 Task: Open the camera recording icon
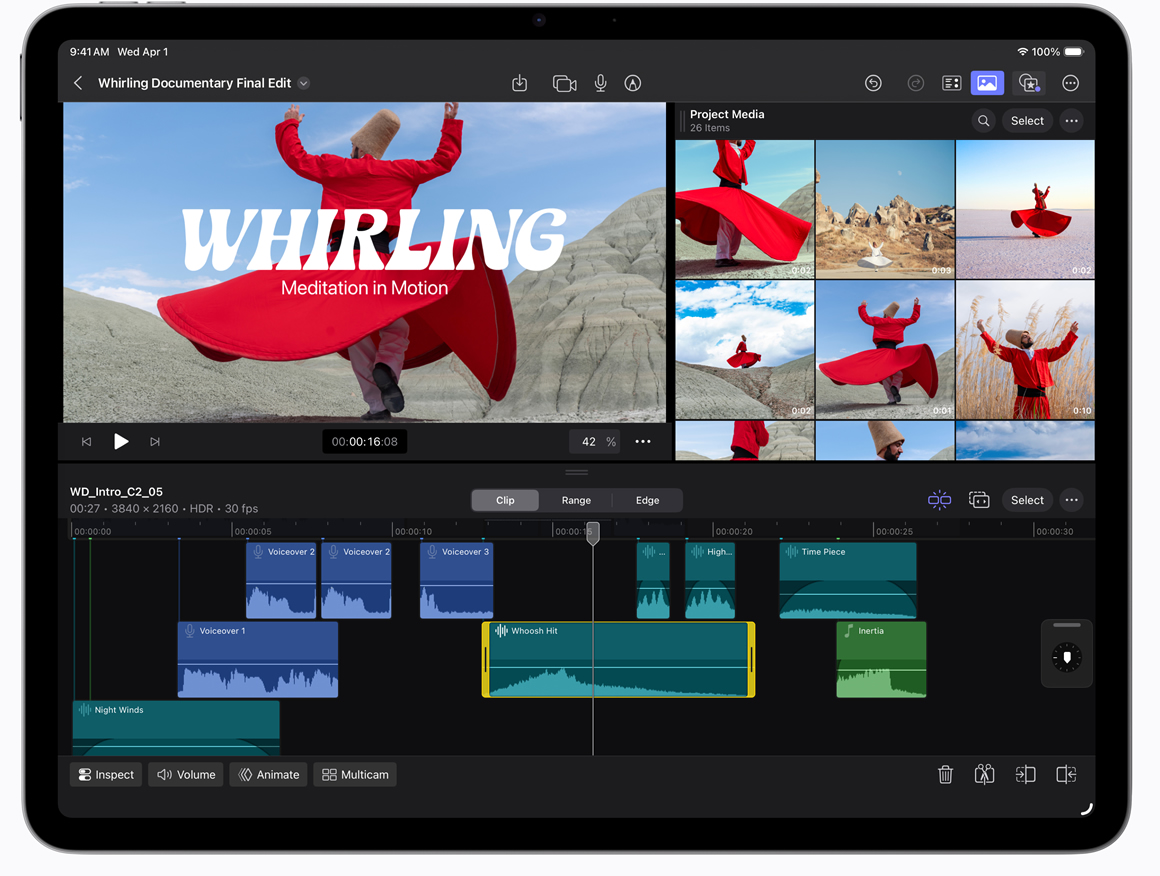pyautogui.click(x=564, y=84)
